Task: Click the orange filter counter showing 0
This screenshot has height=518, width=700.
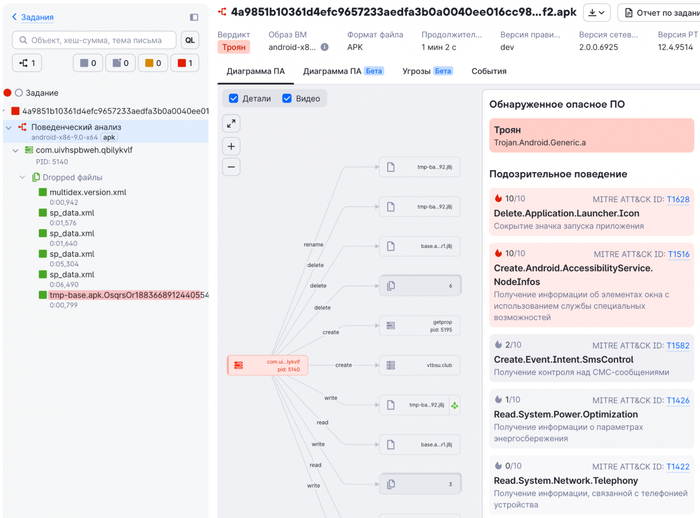Action: click(x=153, y=63)
